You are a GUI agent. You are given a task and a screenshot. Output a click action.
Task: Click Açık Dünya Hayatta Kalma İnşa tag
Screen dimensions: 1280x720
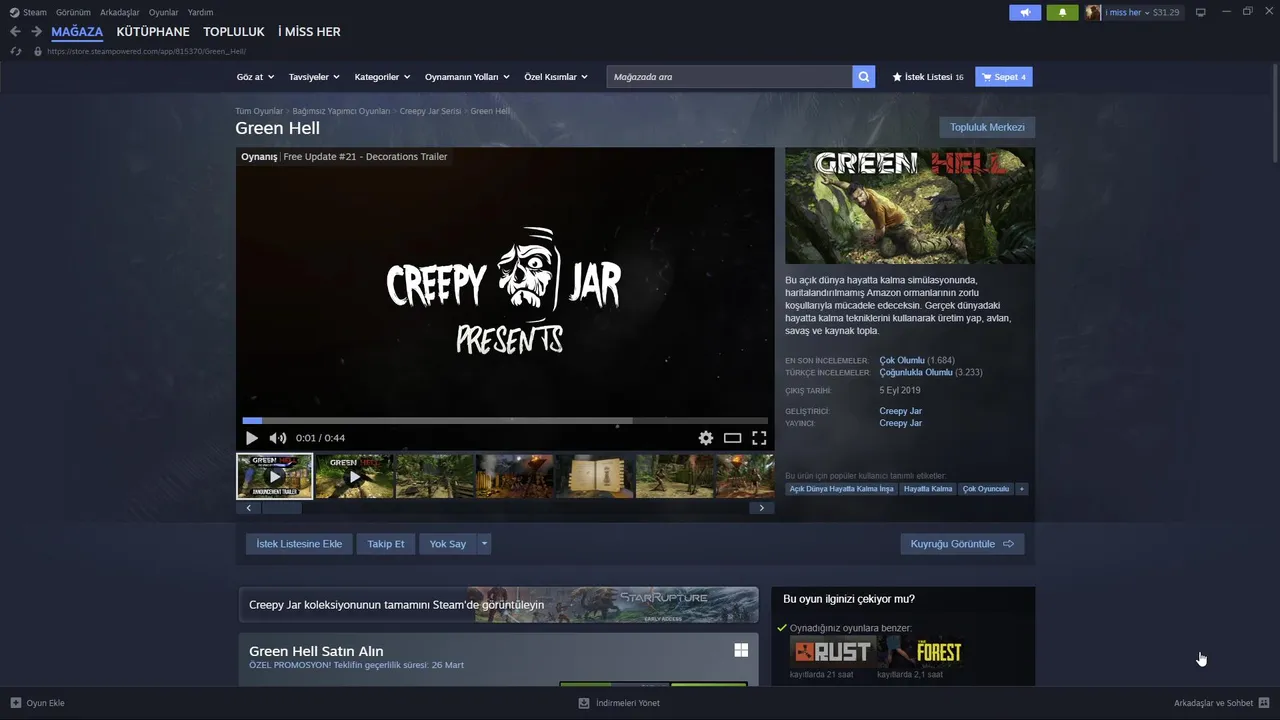tap(841, 489)
